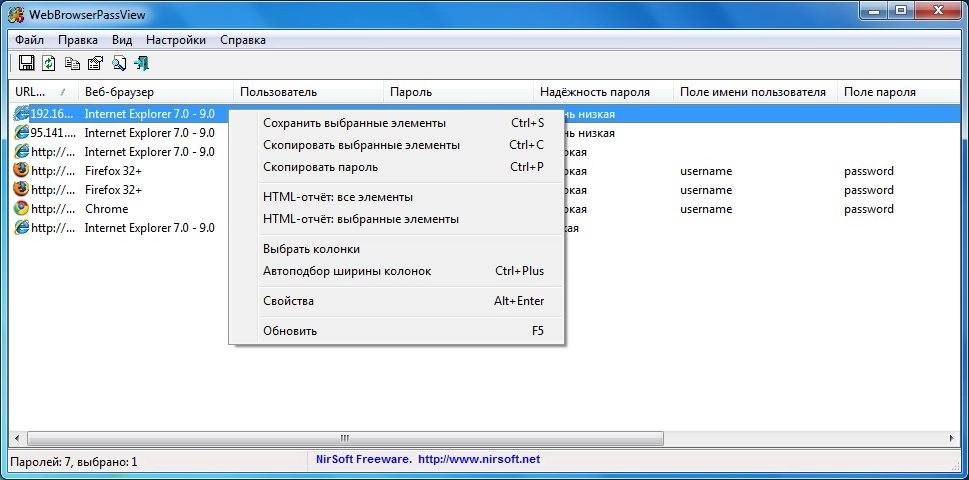The width and height of the screenshot is (969, 480).
Task: Click the IE icon of the 192.16 row
Action: click(22, 114)
